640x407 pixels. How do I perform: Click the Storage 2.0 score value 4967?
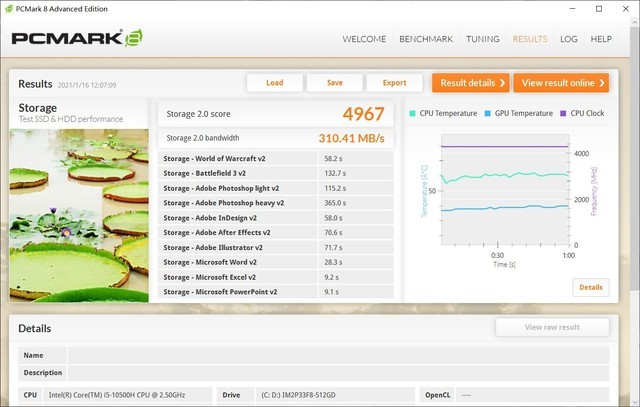tap(363, 114)
